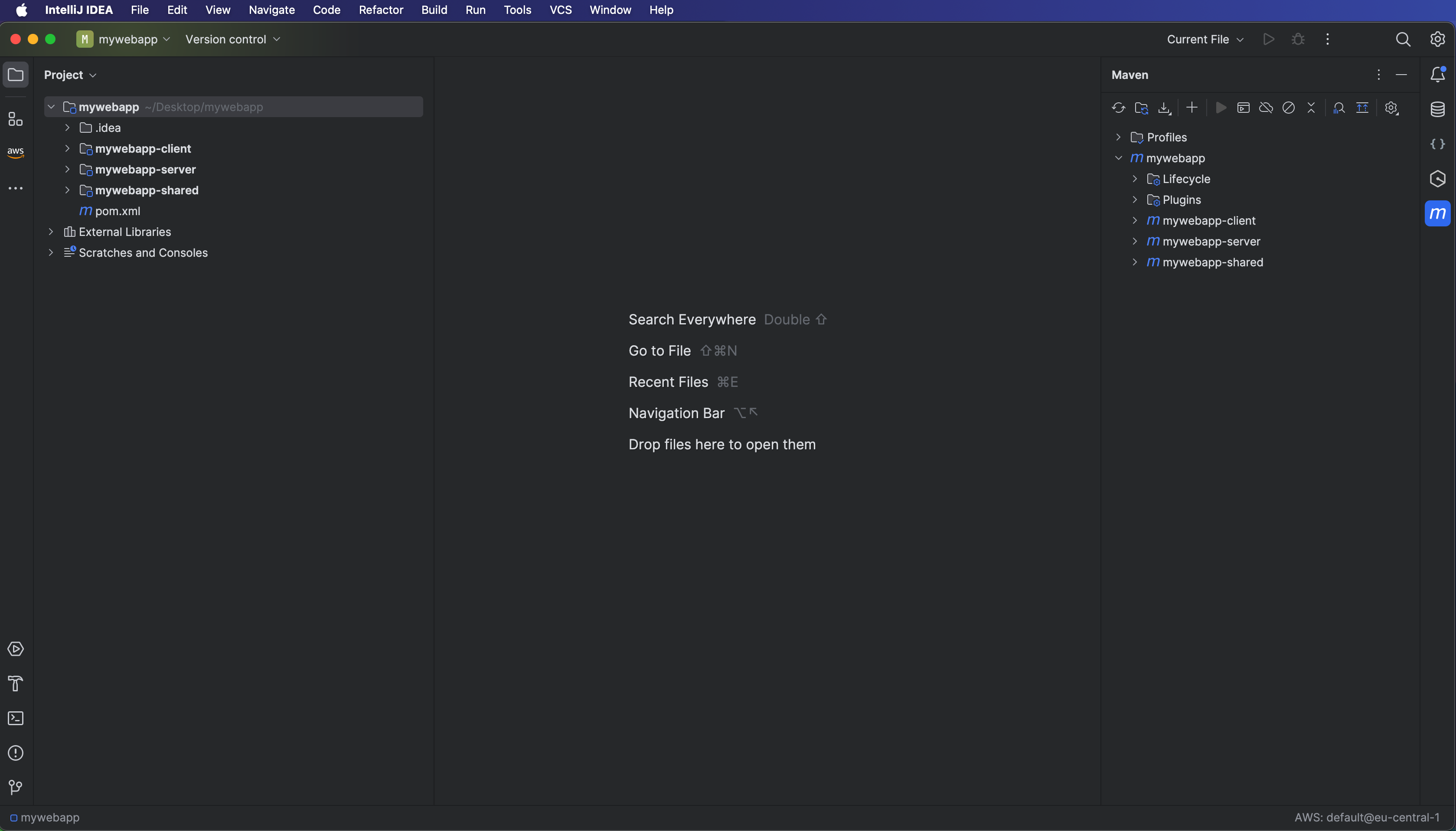Click Download Sources icon in Maven toolbar
The image size is (1456, 831).
[x=1164, y=108]
